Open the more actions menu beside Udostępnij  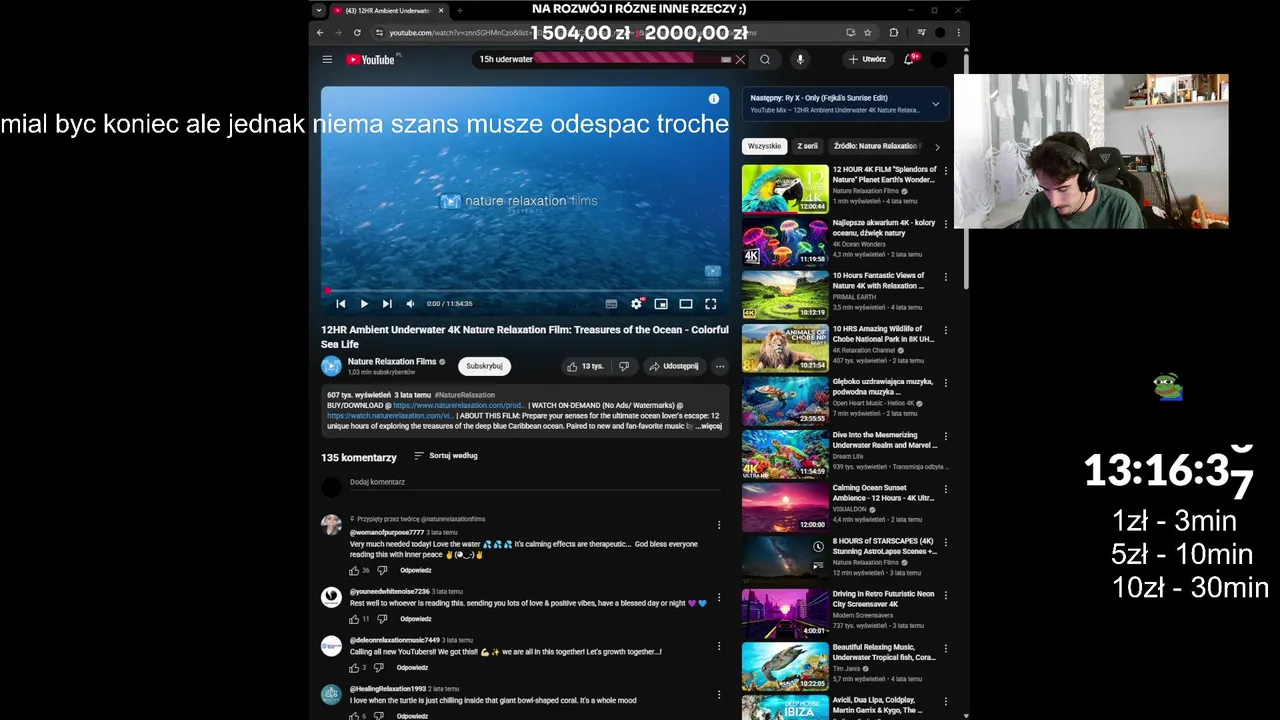point(719,366)
